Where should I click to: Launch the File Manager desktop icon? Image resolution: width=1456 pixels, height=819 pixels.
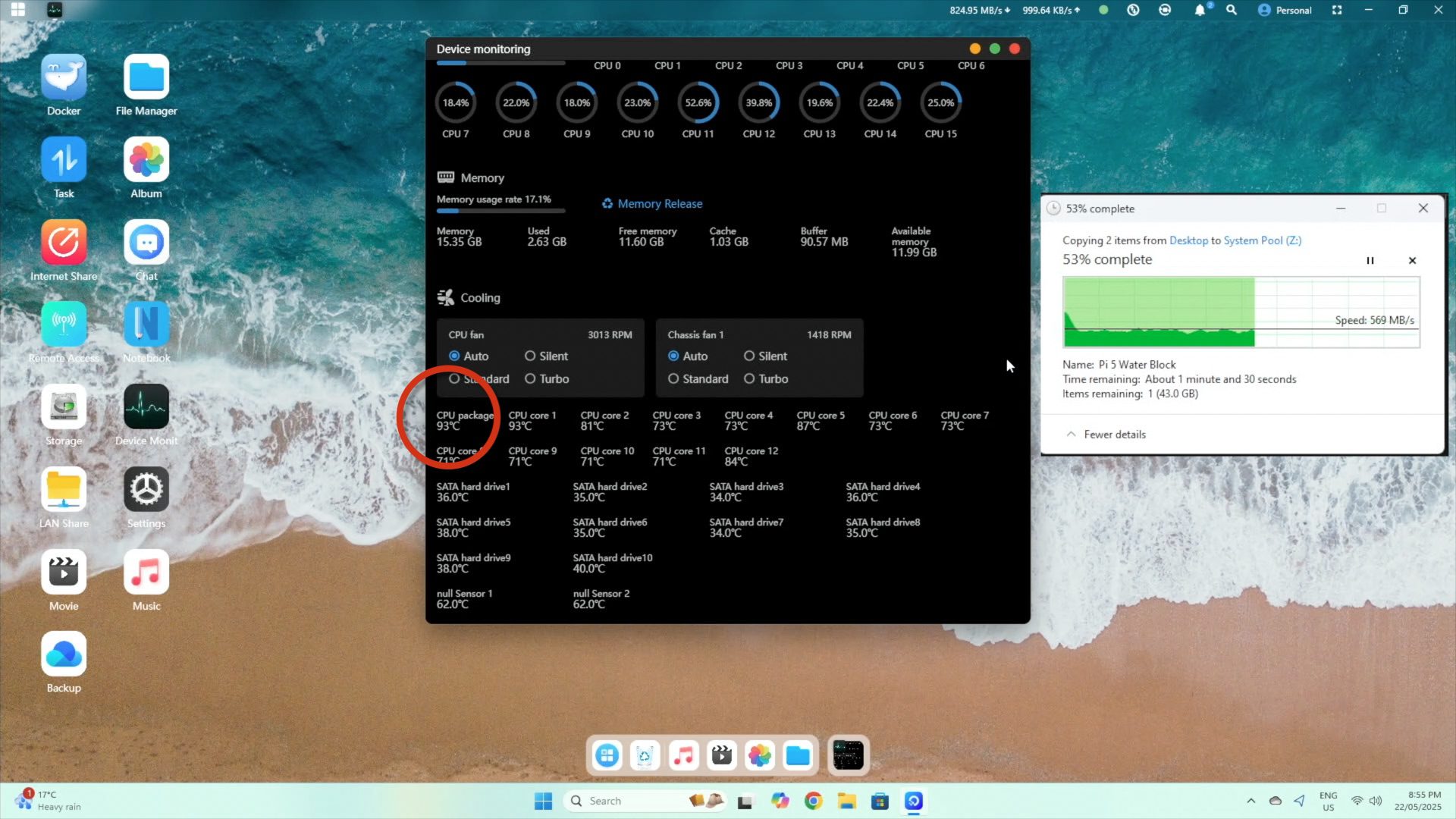(x=146, y=77)
